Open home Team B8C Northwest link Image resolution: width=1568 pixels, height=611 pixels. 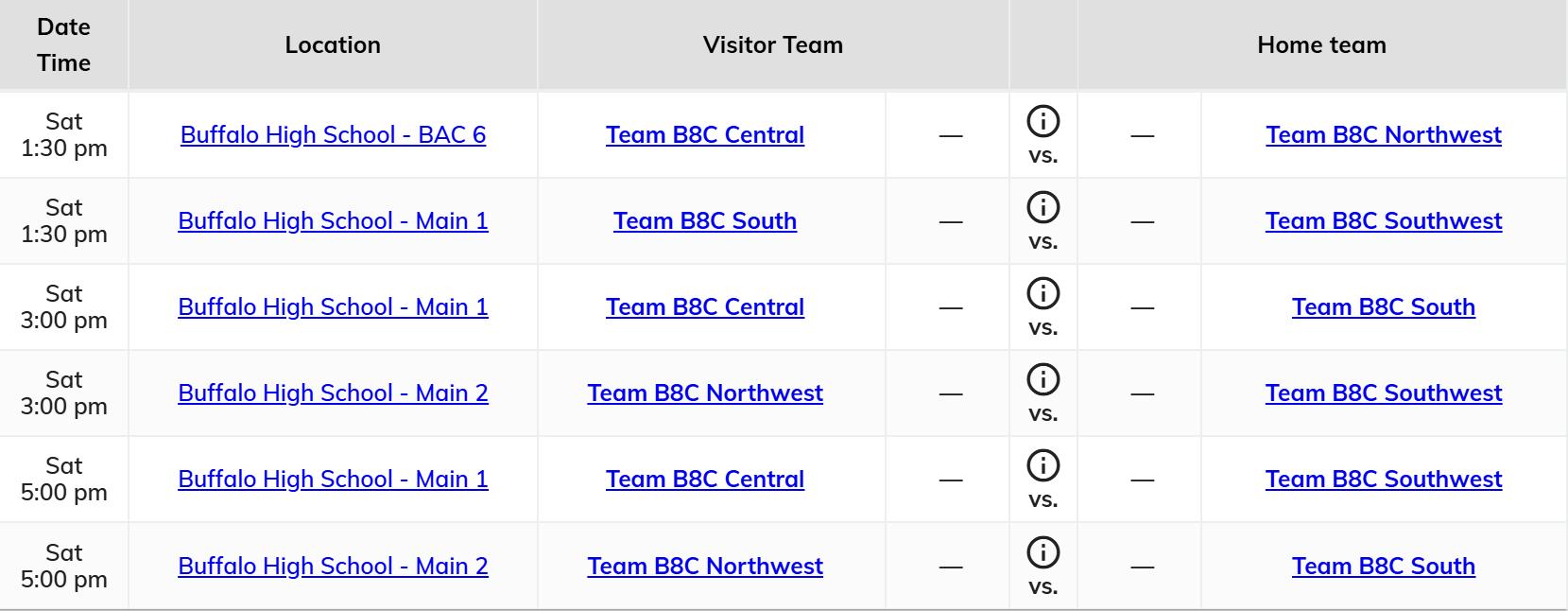click(1383, 134)
